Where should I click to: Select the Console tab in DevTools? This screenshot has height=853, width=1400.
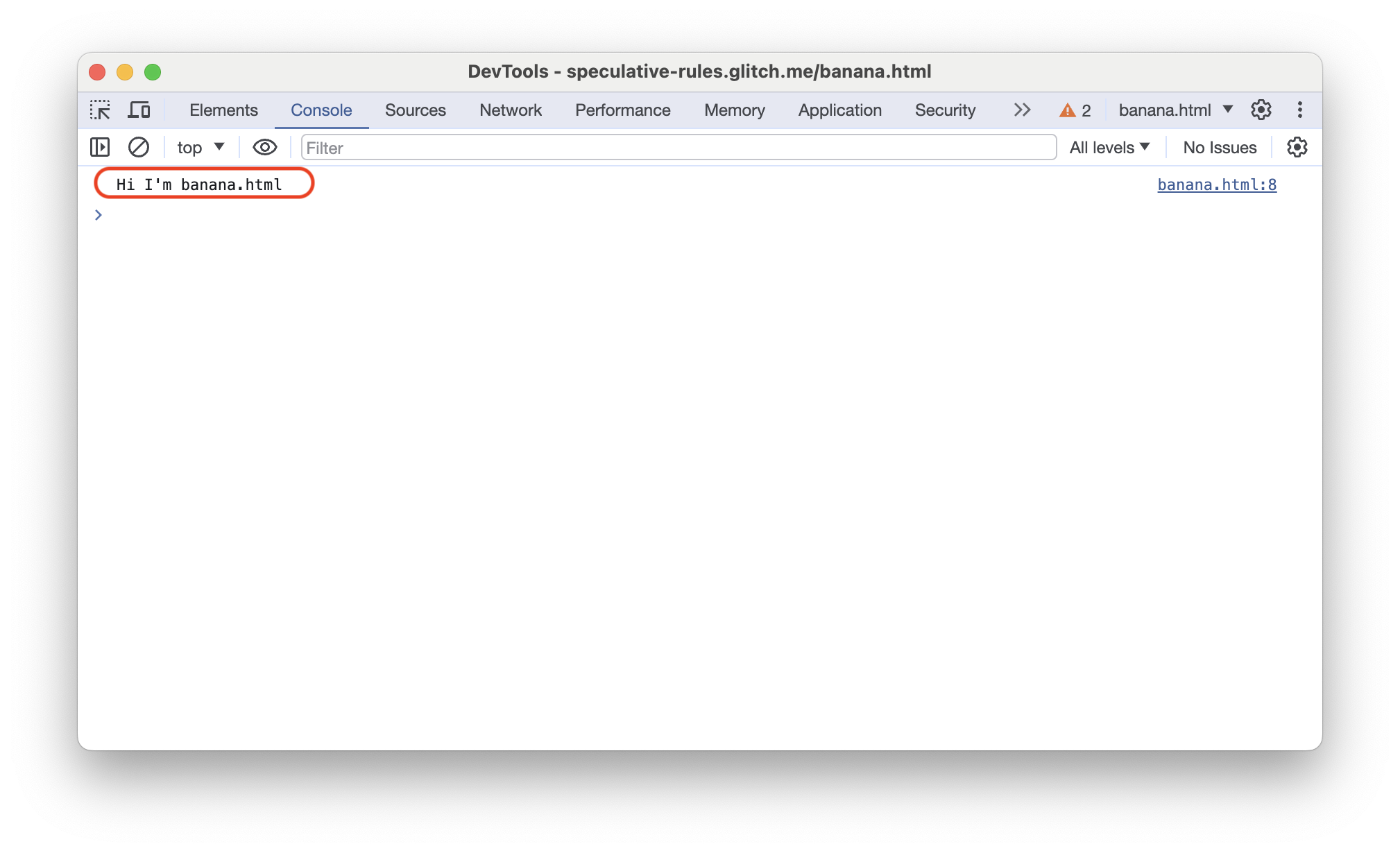tap(322, 110)
